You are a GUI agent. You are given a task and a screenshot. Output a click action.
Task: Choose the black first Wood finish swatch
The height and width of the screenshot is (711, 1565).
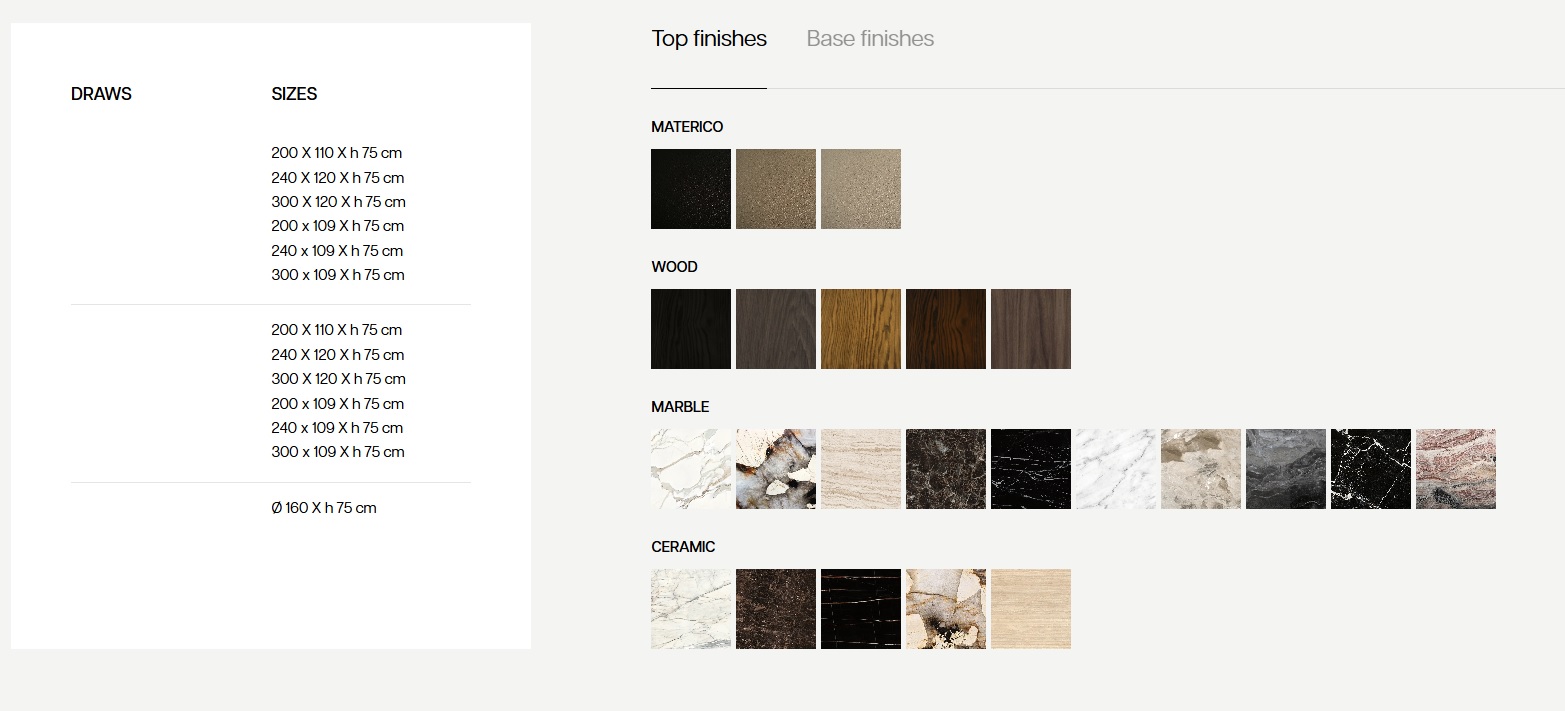tap(691, 329)
